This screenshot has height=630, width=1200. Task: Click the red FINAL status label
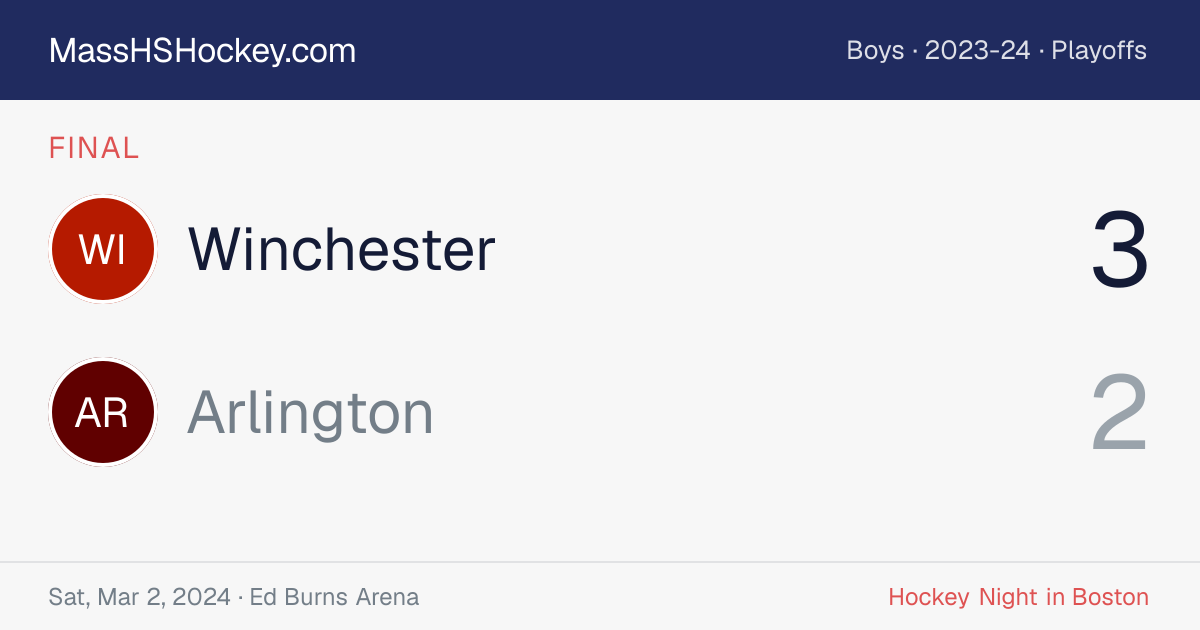click(94, 148)
